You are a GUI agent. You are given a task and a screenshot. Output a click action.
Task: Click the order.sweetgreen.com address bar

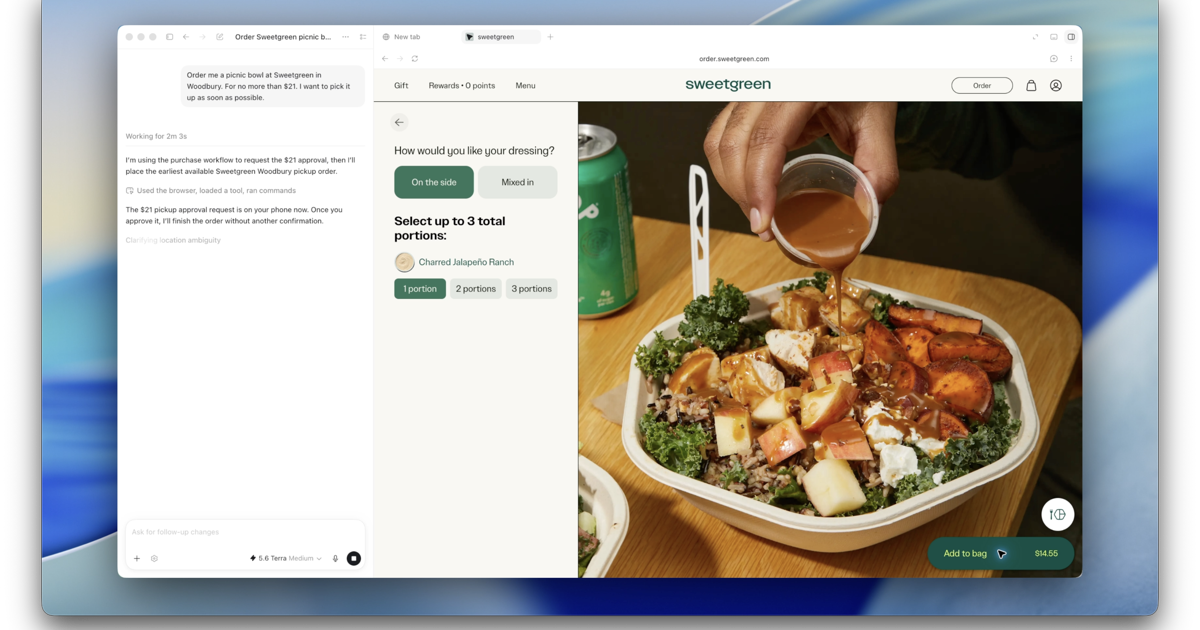click(734, 59)
